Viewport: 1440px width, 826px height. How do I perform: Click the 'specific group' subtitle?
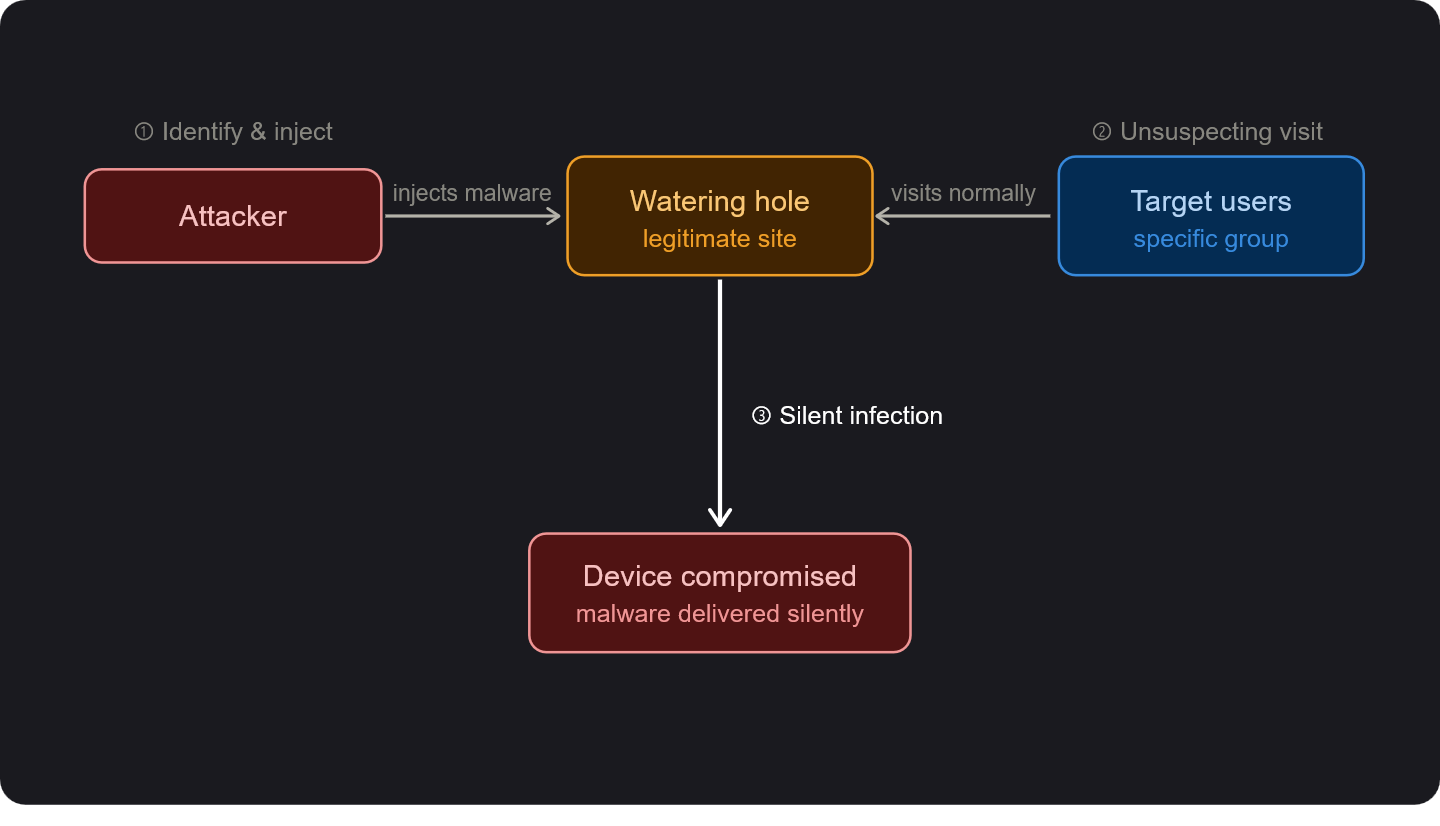click(x=1211, y=239)
